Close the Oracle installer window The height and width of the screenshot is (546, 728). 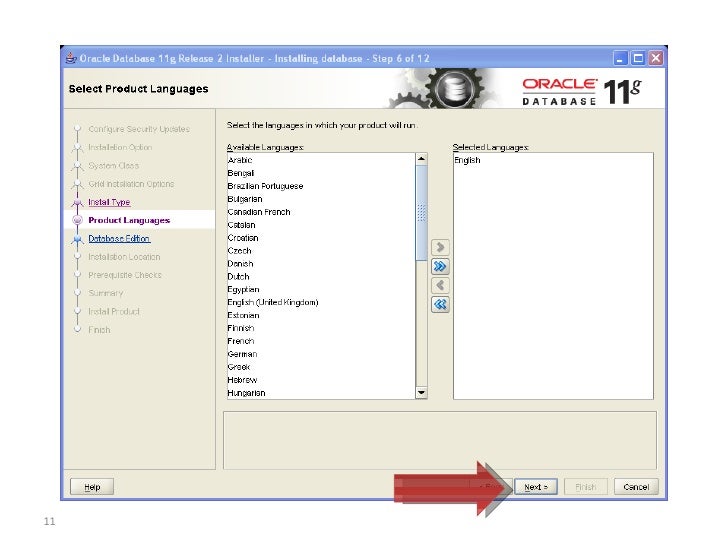point(656,58)
